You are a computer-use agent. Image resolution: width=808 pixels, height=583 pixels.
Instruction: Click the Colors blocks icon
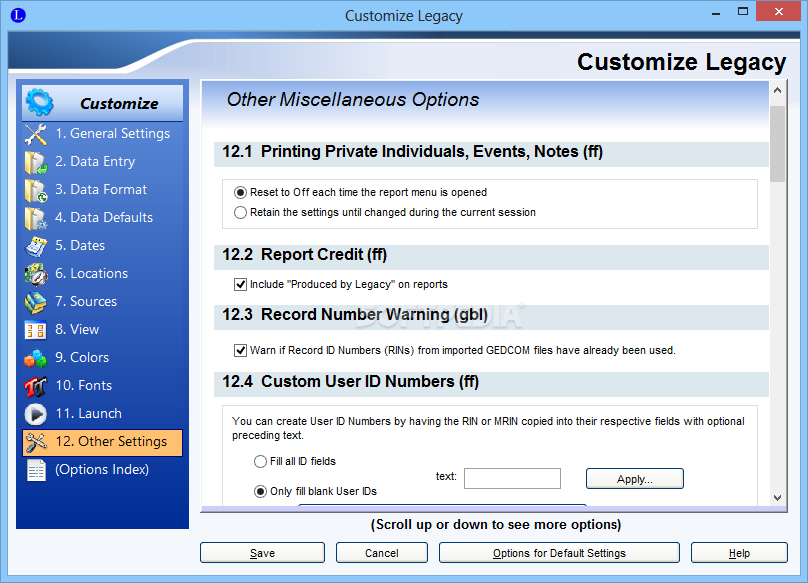(36, 358)
